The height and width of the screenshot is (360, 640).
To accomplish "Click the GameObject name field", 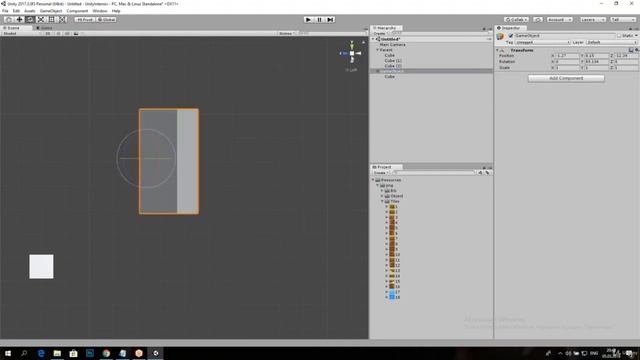I will 564,36.
